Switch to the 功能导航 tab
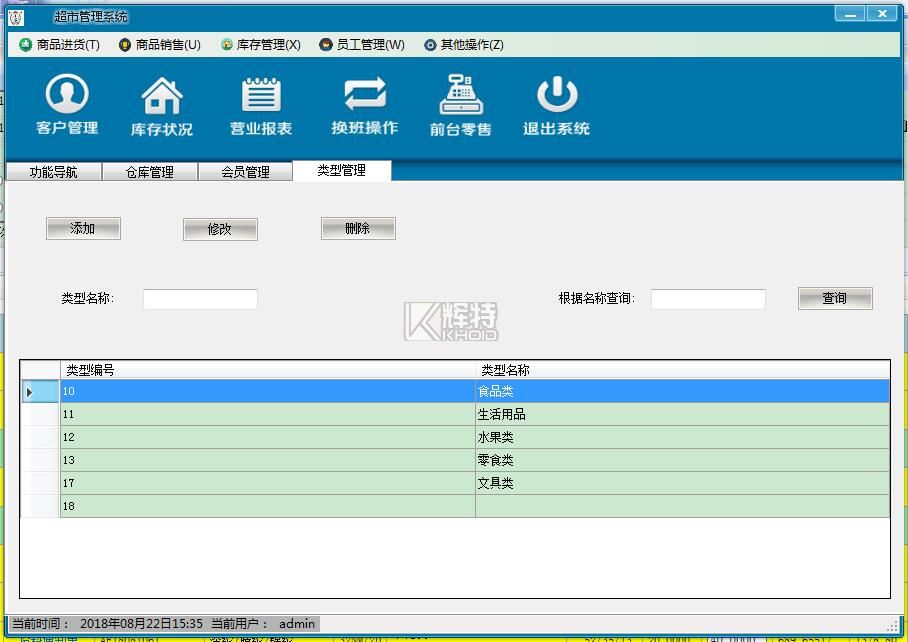Viewport: 908px width, 642px height. point(54,172)
